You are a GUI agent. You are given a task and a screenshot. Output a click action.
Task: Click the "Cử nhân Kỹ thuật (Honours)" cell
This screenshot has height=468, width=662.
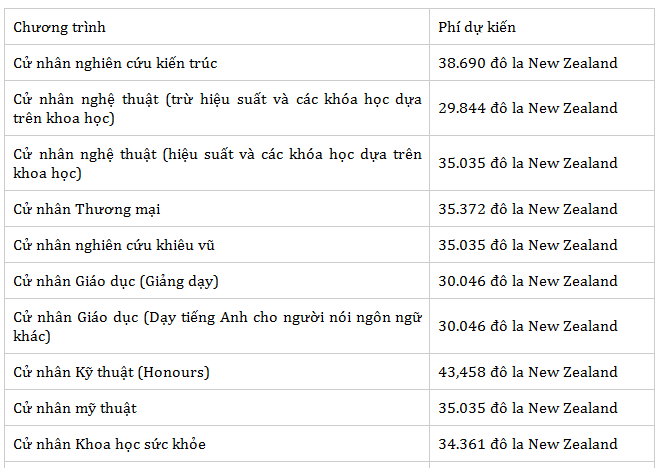[111, 372]
